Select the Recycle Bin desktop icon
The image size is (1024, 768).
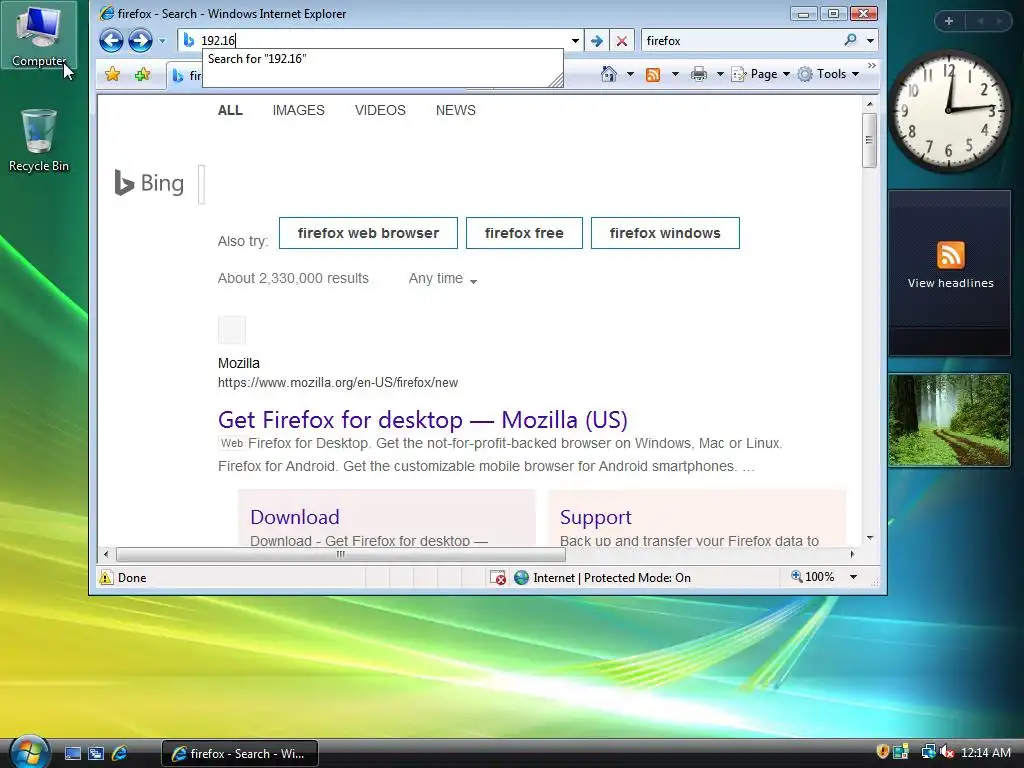(x=39, y=140)
